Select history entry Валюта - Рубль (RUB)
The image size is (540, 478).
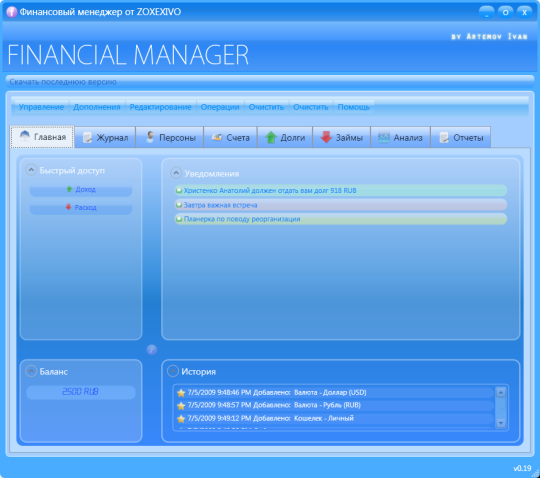(335, 405)
